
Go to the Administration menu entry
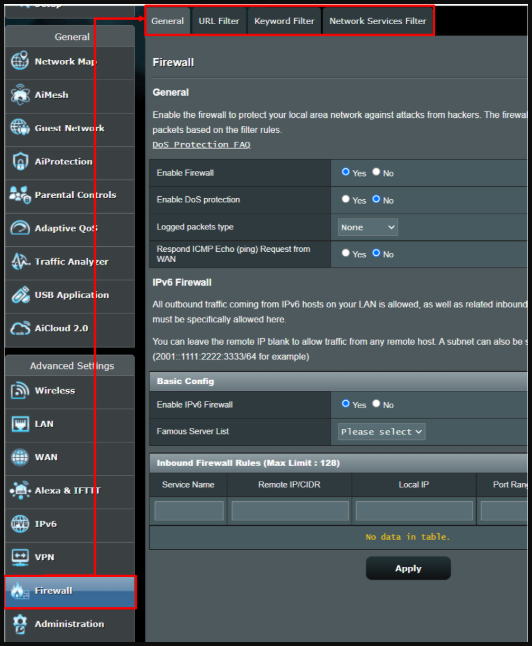pos(70,625)
